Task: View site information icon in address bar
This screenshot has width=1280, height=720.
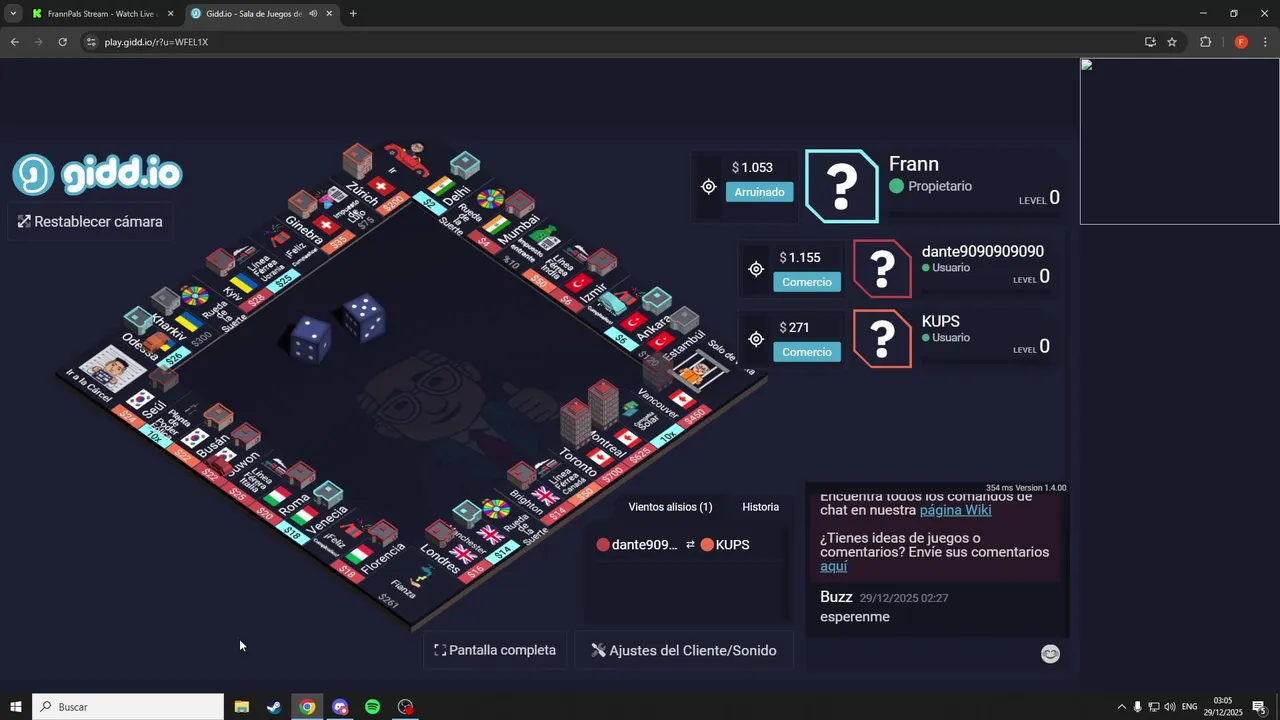Action: click(x=91, y=42)
